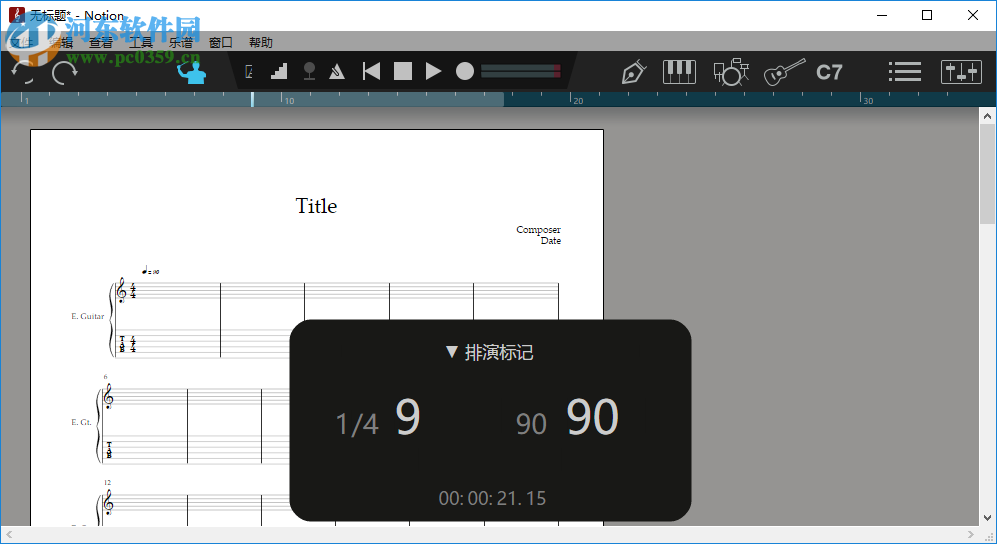This screenshot has height=544, width=997.
Task: Expand the 排演标记 dropdown triangle
Action: coord(451,352)
